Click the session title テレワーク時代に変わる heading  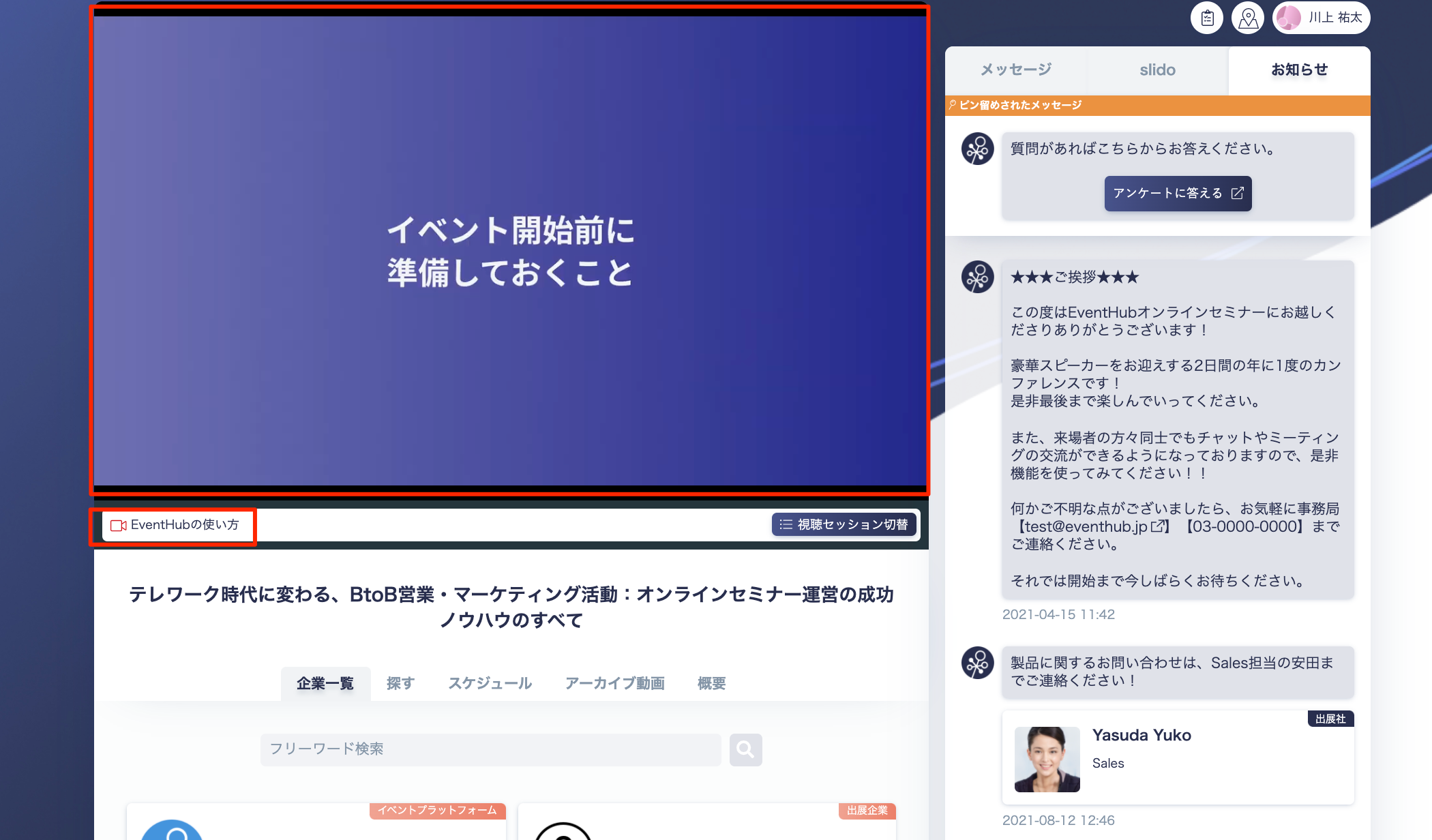tap(511, 607)
